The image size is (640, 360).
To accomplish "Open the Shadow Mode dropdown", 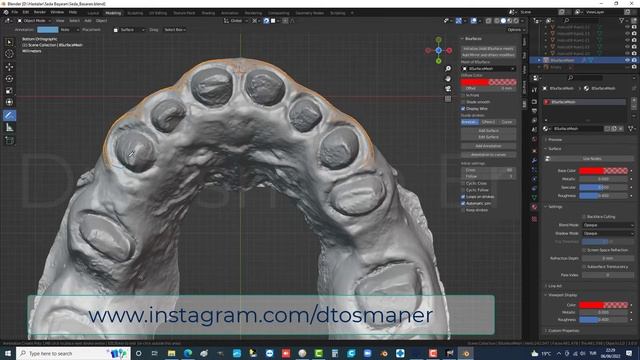I will click(607, 233).
